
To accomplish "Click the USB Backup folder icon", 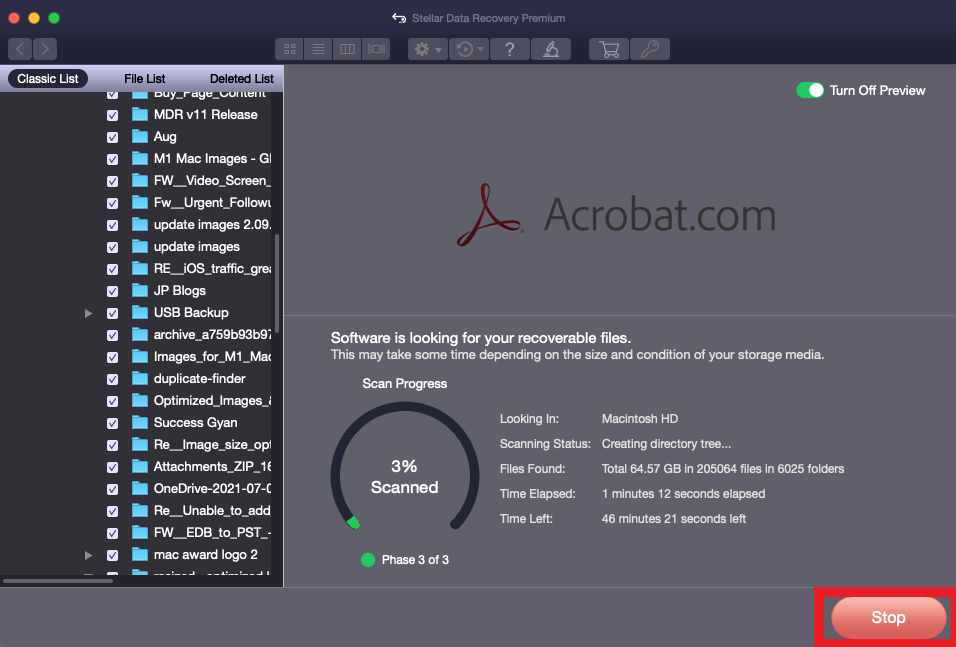I will (140, 312).
